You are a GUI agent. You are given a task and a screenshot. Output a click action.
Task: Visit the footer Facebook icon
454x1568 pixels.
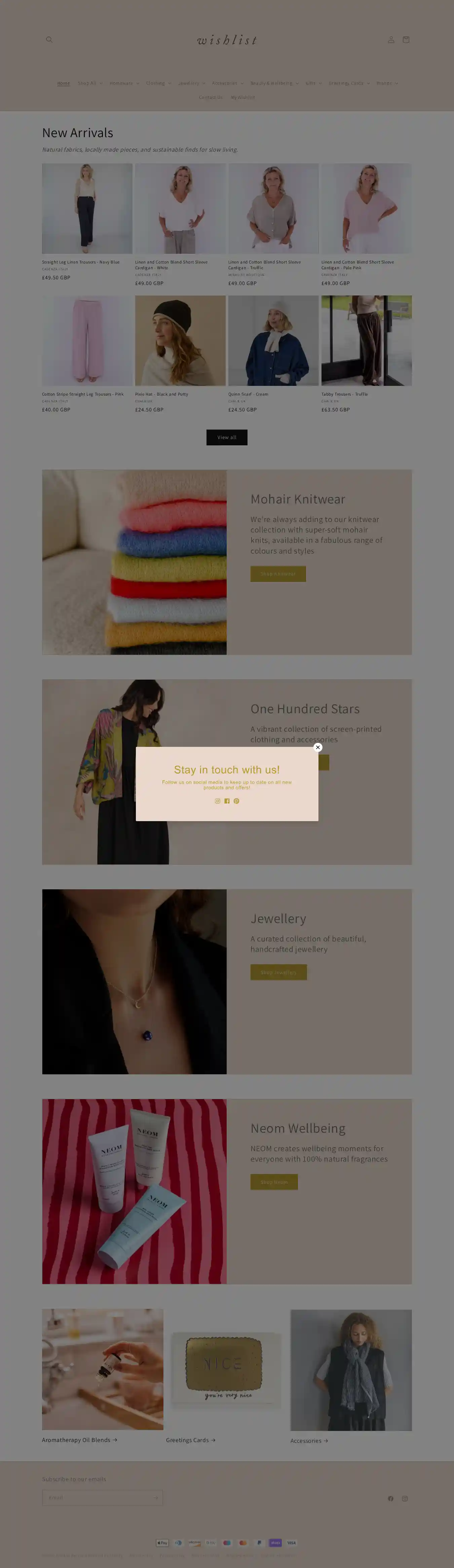391,1499
